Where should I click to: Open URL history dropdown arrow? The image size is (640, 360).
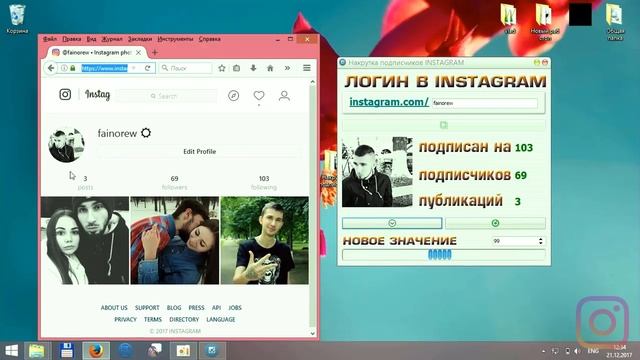134,68
